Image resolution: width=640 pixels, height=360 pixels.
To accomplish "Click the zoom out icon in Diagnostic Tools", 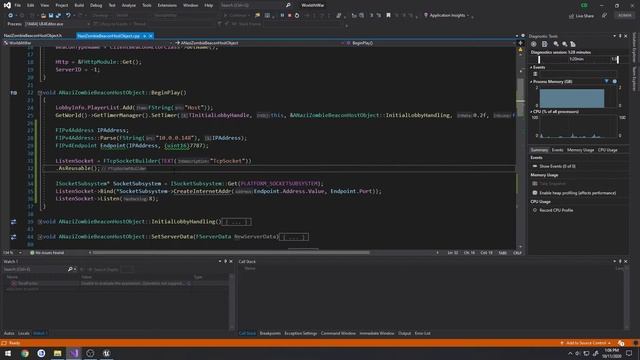I will 564,44.
